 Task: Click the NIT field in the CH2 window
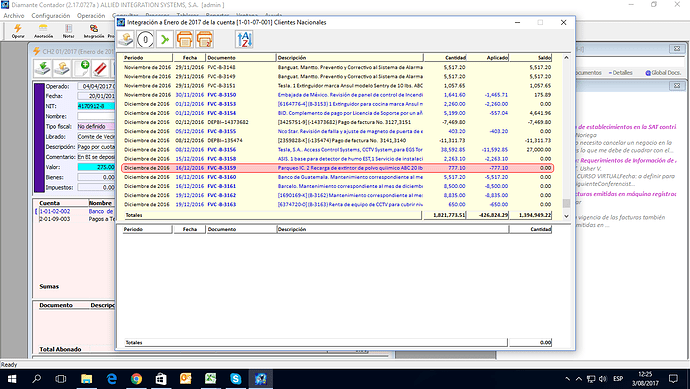point(96,106)
